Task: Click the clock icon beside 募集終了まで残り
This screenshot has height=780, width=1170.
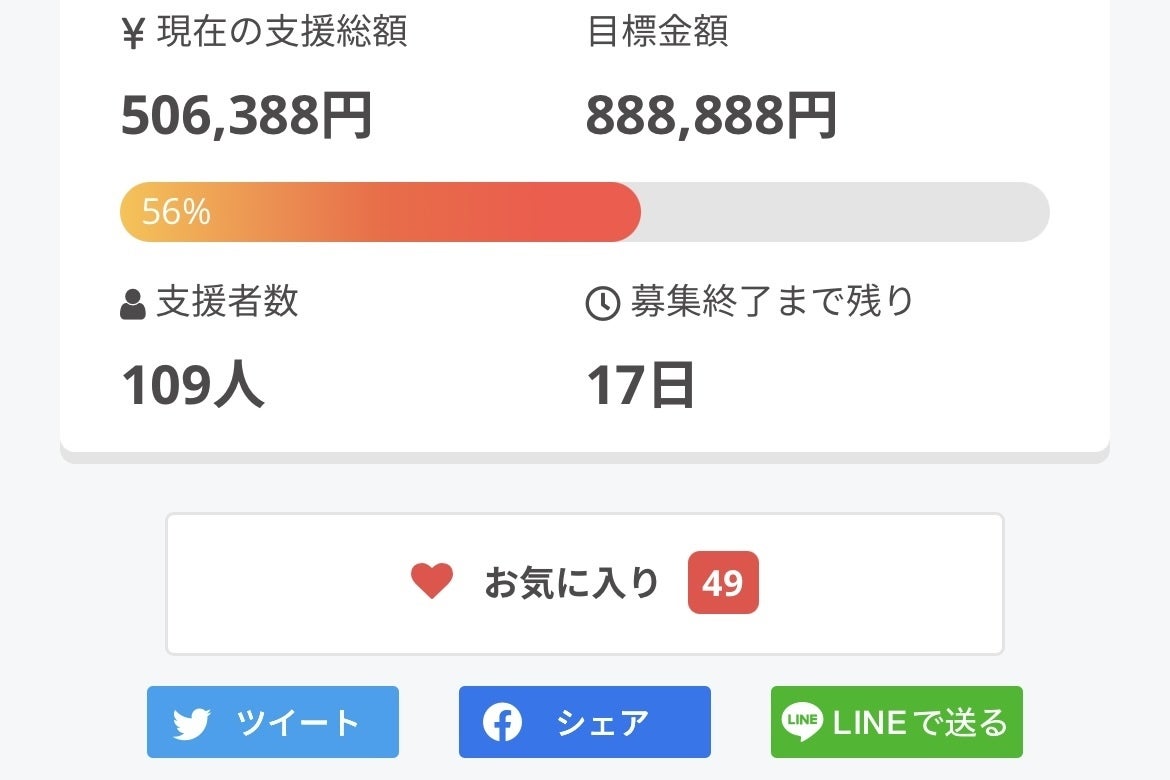Action: 602,304
